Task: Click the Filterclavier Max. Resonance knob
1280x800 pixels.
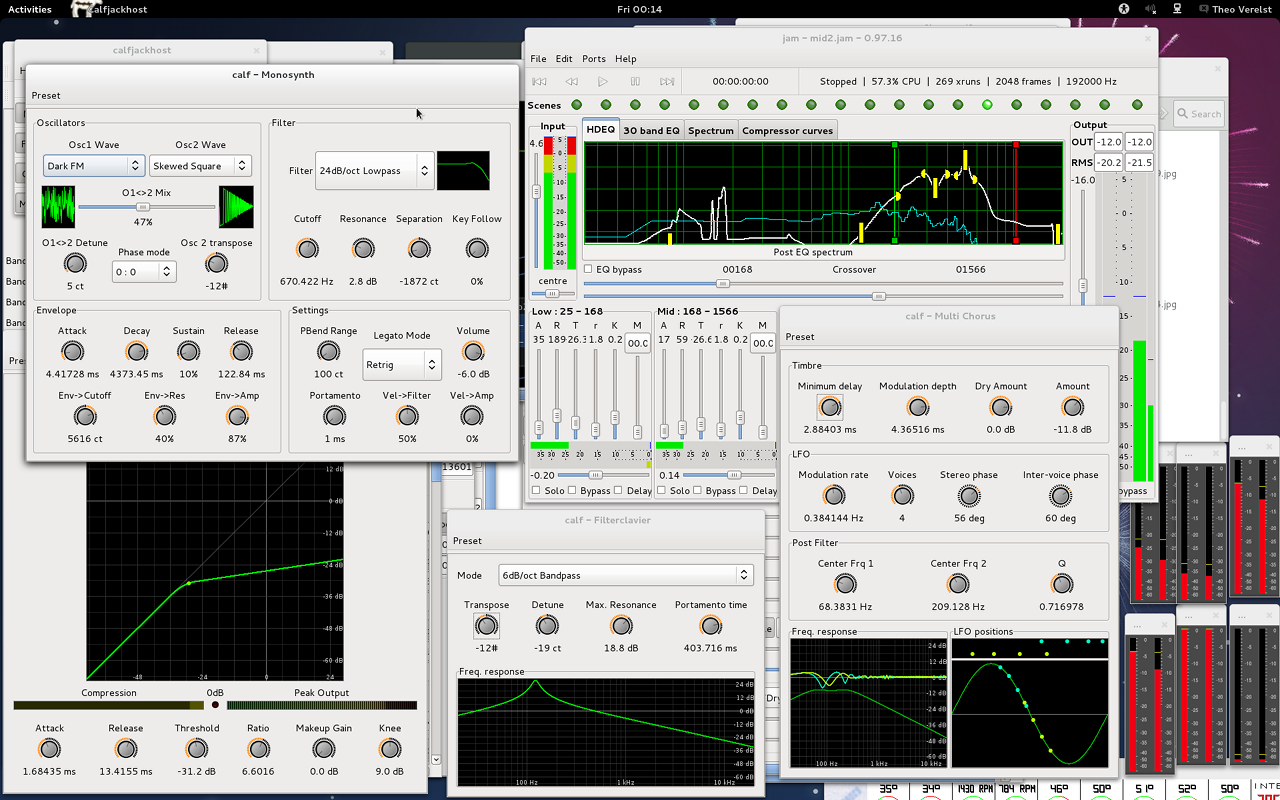Action: pos(621,626)
